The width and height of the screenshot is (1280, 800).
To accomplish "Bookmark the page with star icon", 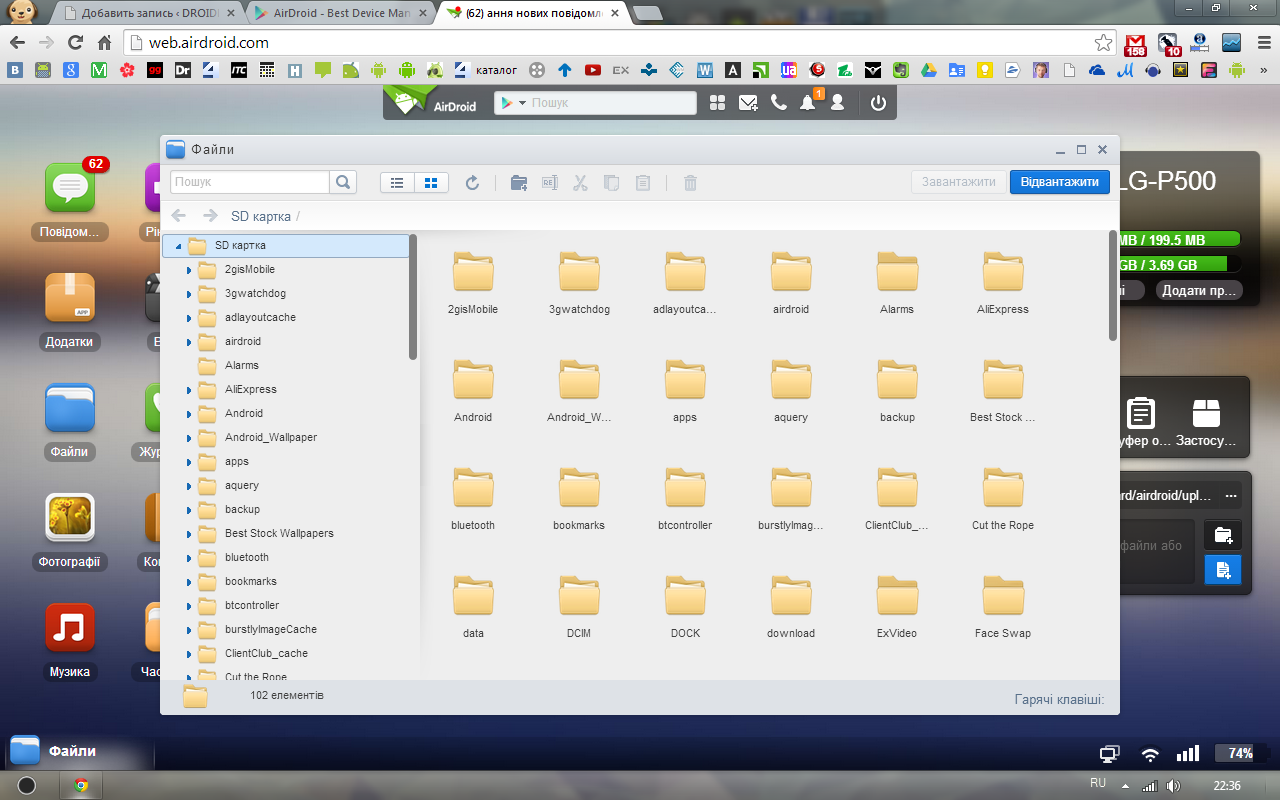I will [x=1103, y=43].
